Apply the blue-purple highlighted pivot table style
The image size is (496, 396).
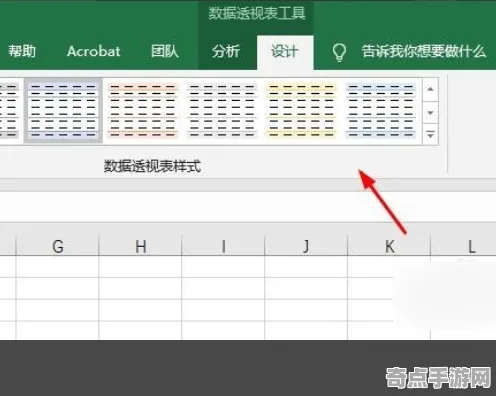pos(63,110)
